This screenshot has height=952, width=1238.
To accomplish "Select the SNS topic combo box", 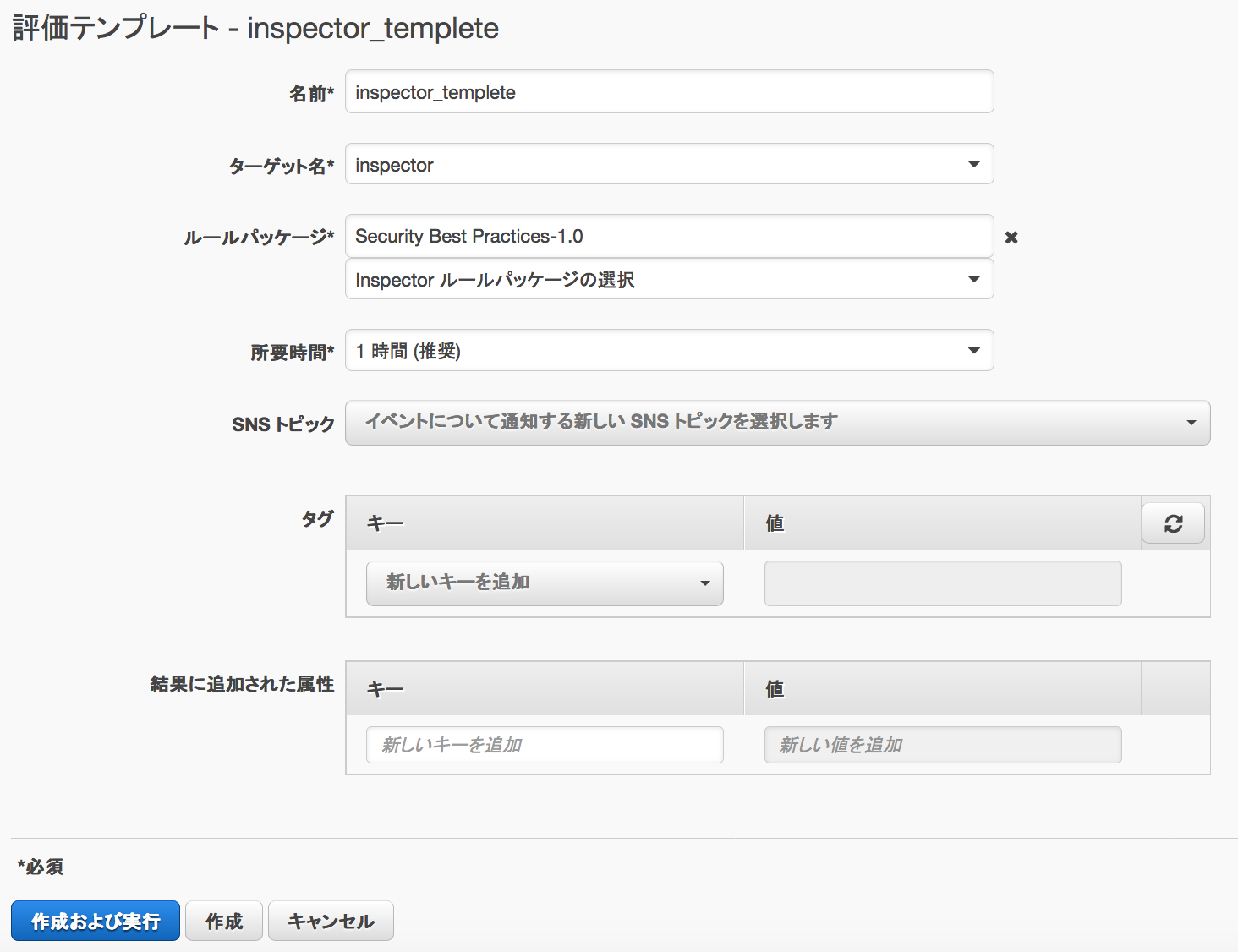I will click(778, 423).
